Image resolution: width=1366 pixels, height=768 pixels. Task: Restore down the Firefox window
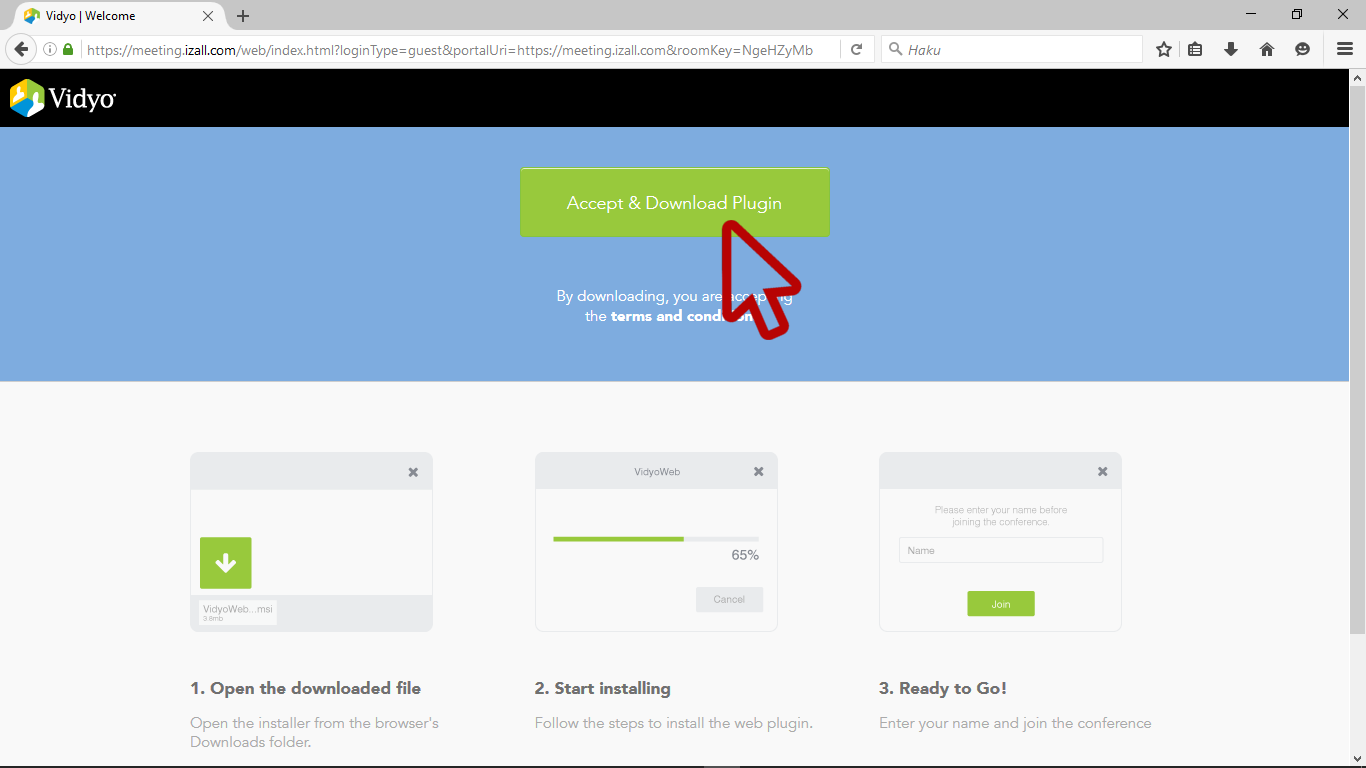tap(1297, 14)
